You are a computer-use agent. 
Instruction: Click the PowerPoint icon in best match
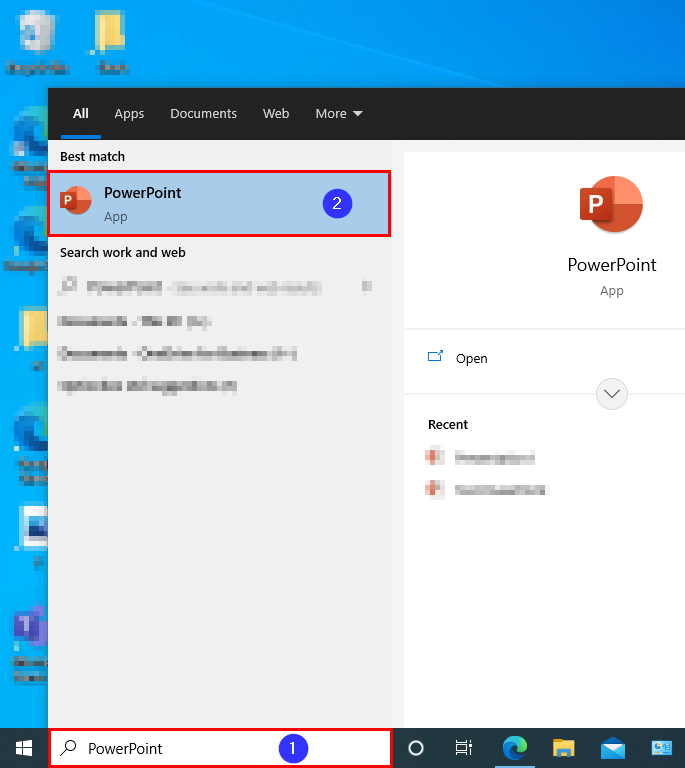pos(76,200)
